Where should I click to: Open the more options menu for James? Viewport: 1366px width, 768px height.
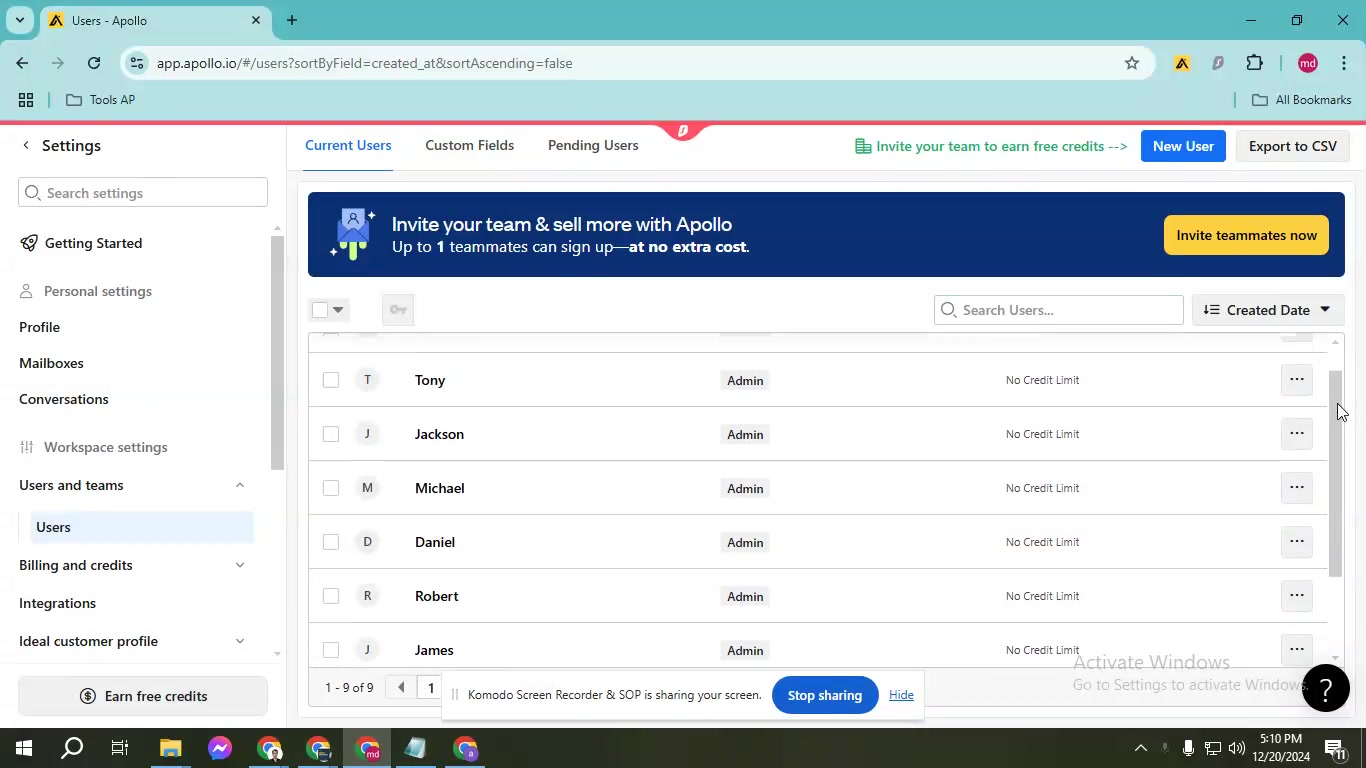(x=1296, y=650)
